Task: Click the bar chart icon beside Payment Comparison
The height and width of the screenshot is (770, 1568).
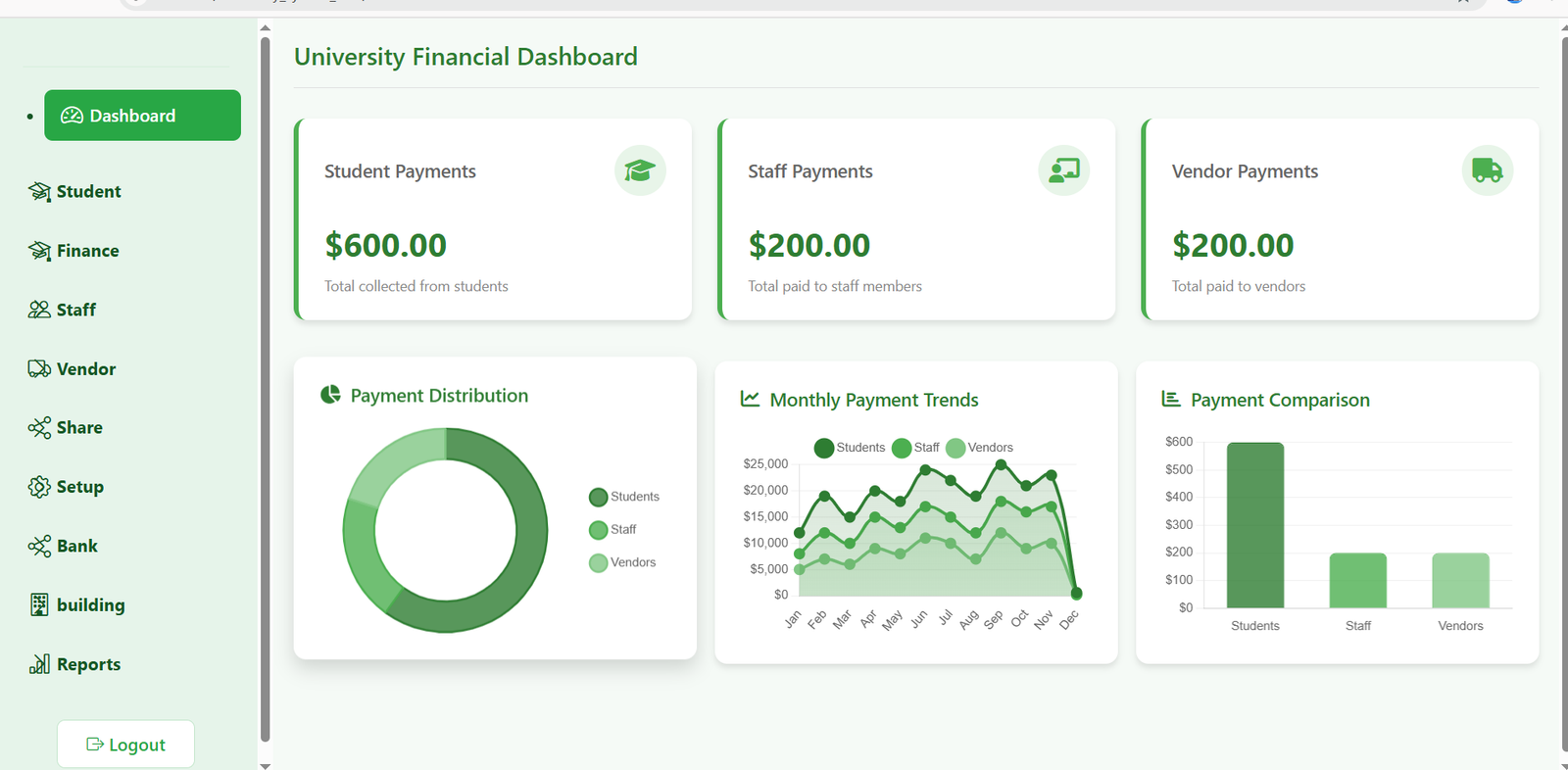Action: [1170, 399]
